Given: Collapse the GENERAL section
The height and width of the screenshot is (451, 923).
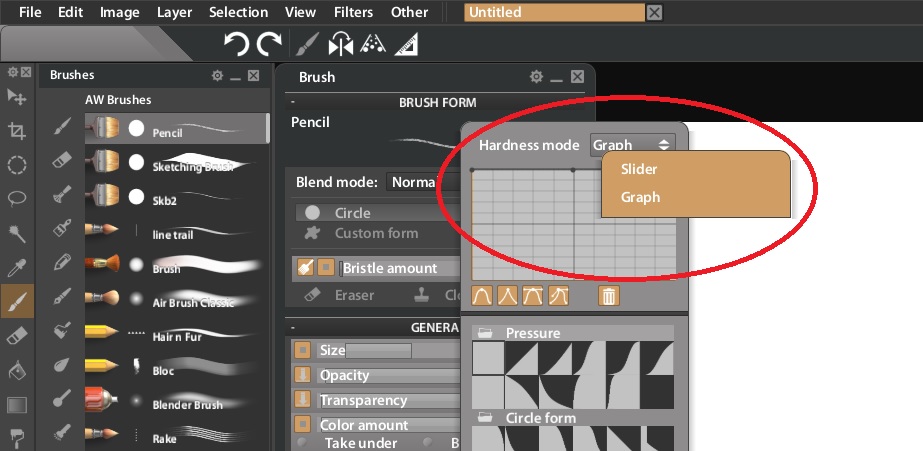Looking at the screenshot, I should click(293, 327).
